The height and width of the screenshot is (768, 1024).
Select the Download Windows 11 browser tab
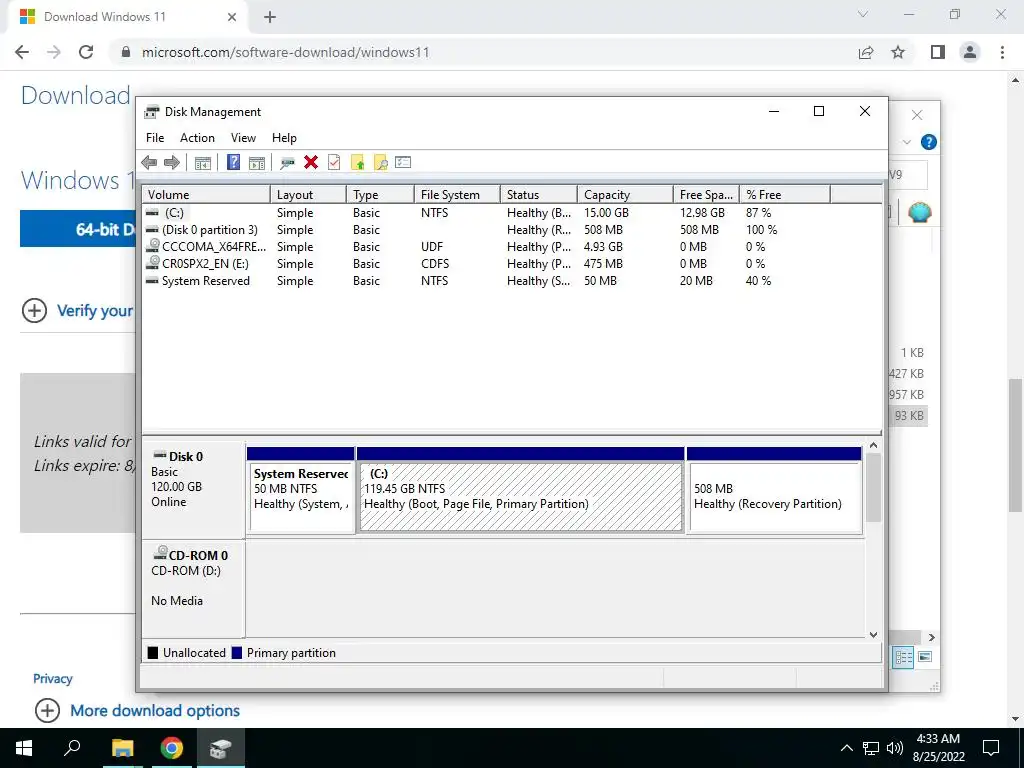[x=127, y=17]
